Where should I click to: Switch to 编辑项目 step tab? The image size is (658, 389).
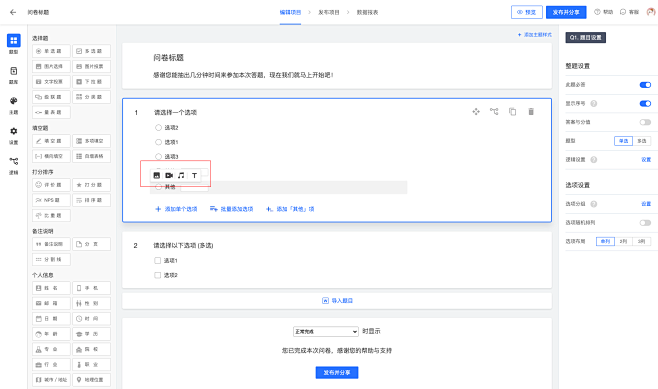(290, 12)
